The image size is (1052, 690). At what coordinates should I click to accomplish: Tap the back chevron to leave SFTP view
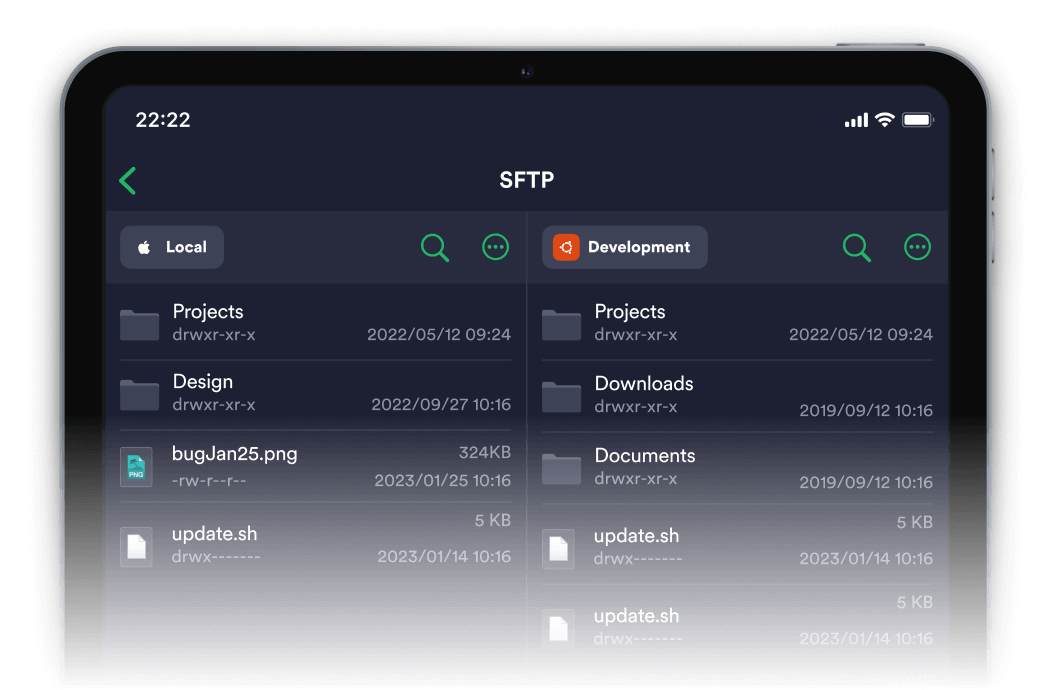pyautogui.click(x=127, y=180)
